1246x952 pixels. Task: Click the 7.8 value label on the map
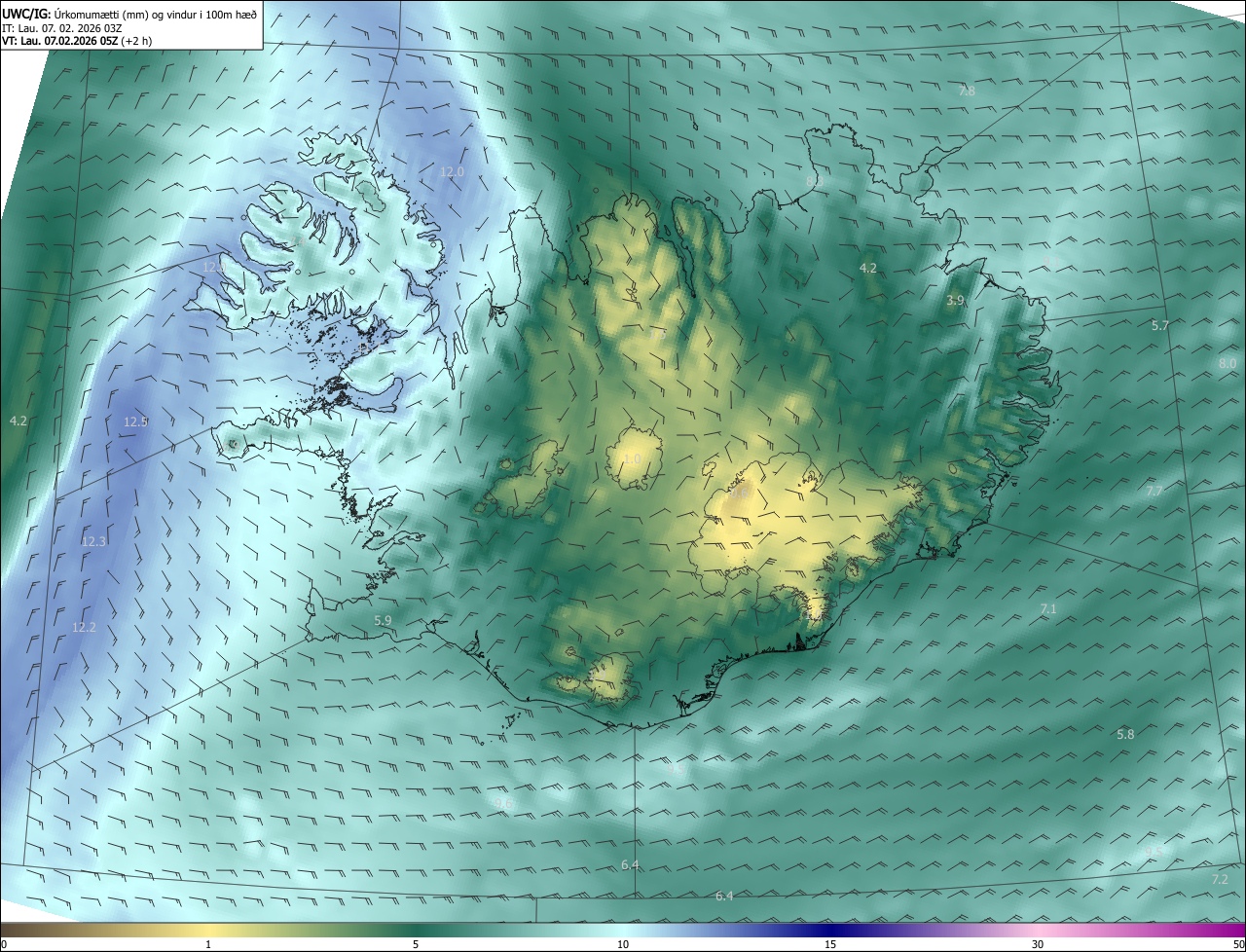(x=967, y=92)
